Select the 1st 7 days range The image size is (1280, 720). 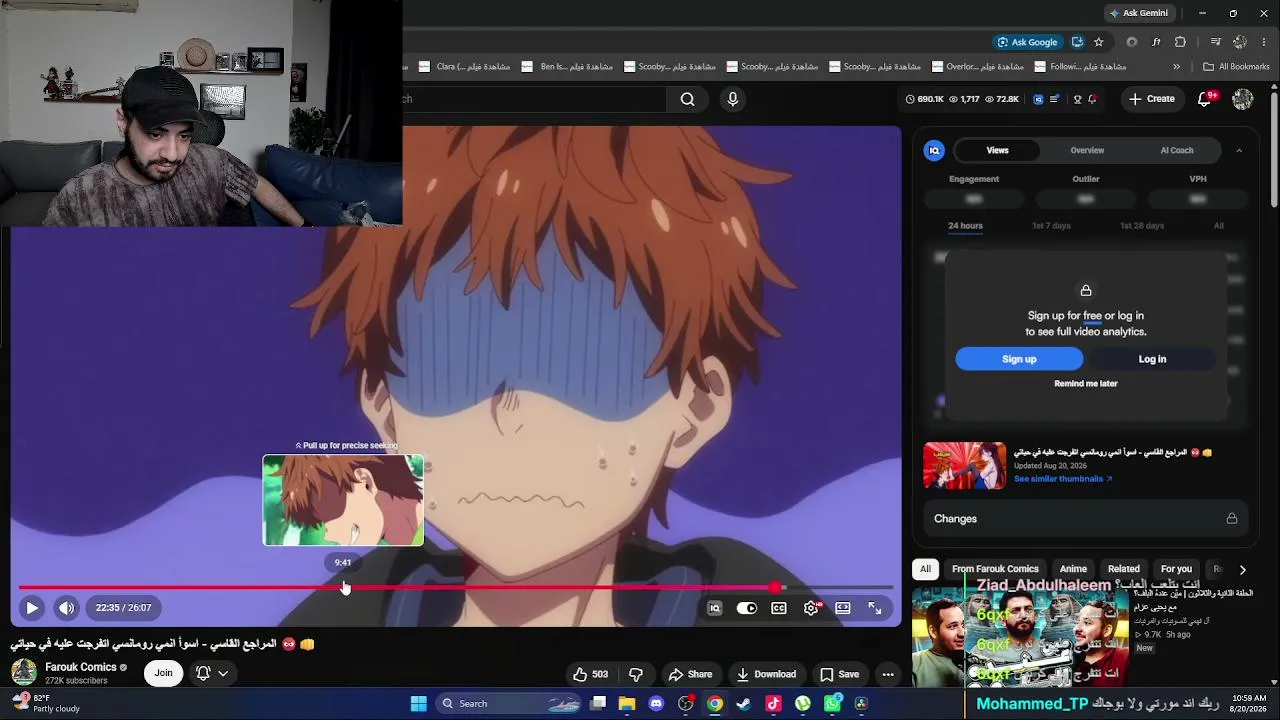click(x=1051, y=226)
